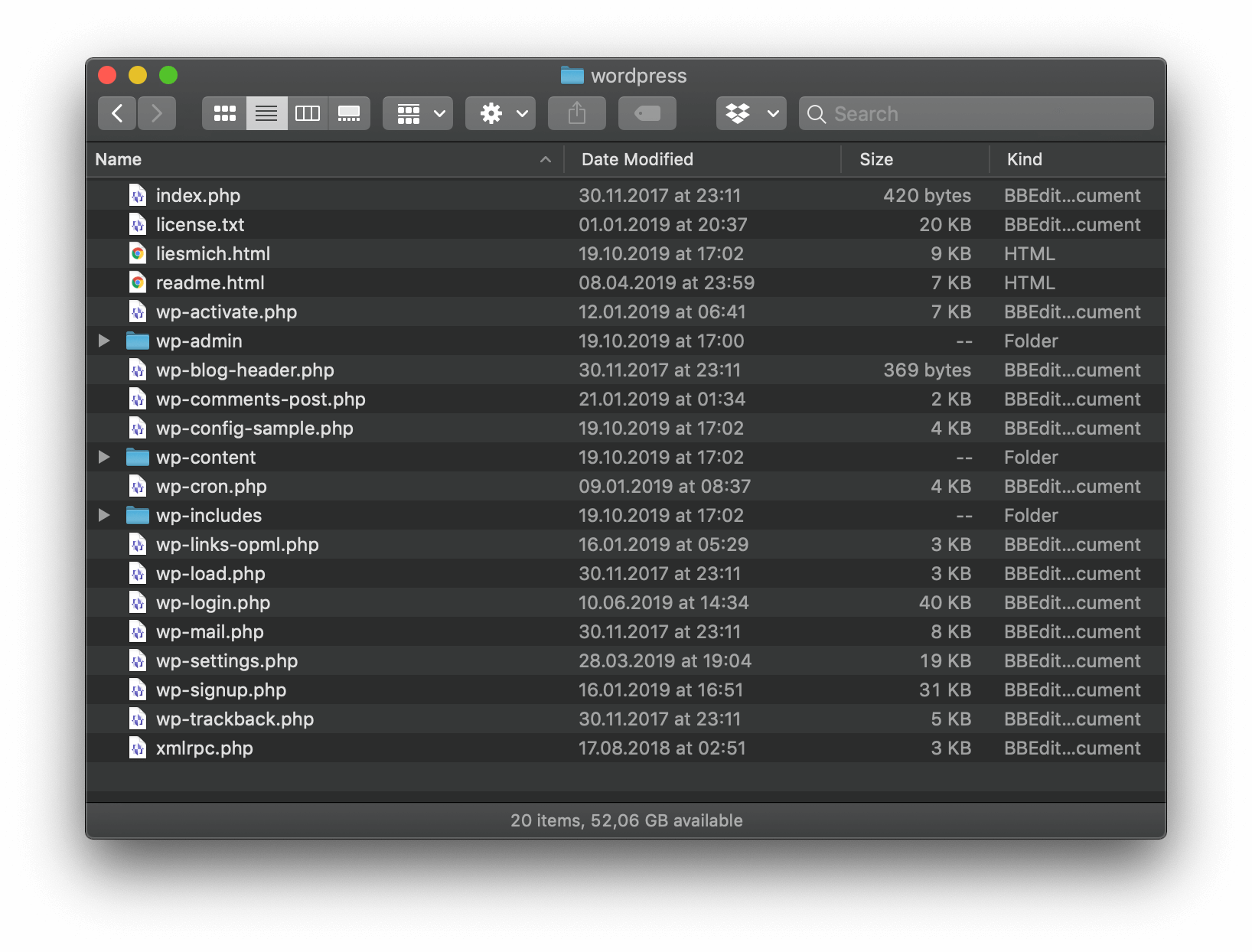Click the xmlrpc.php file icon
1252x952 pixels.
click(x=138, y=748)
